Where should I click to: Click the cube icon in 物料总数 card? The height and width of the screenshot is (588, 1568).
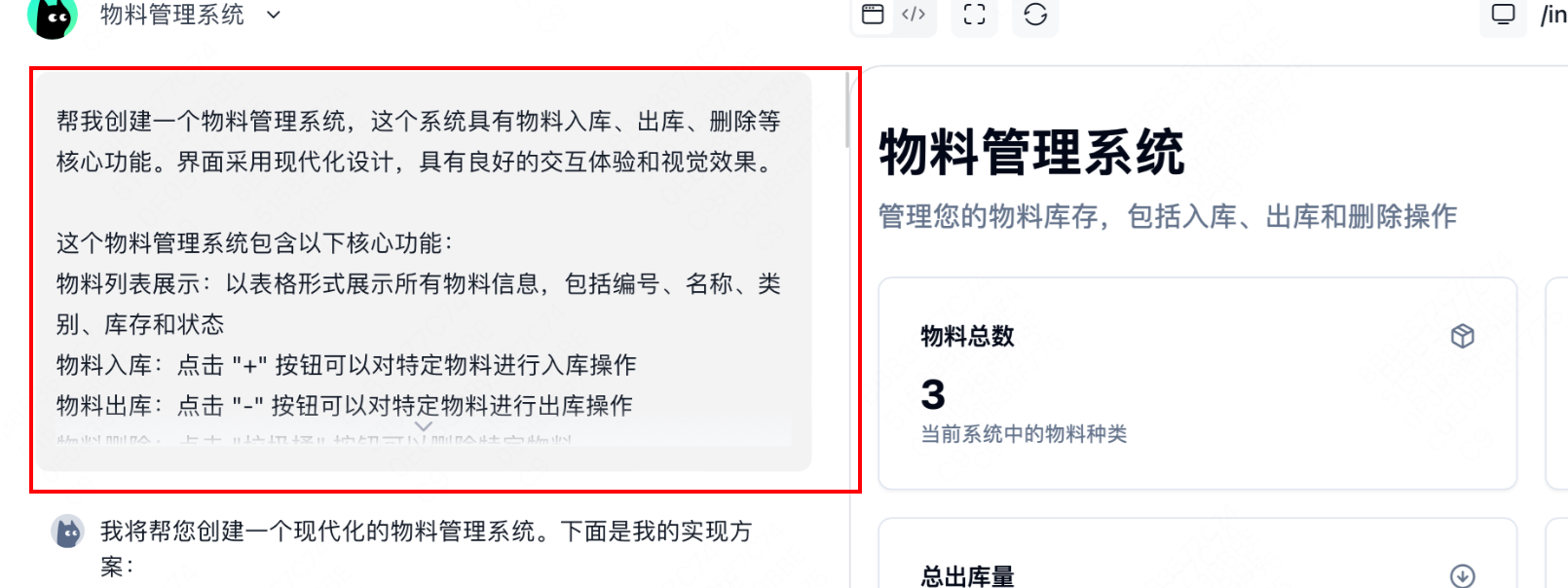point(1462,336)
